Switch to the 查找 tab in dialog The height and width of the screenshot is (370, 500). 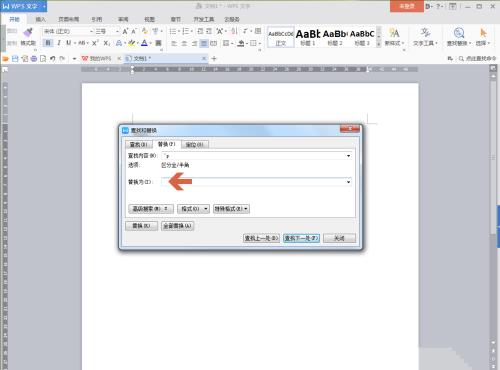pos(138,144)
